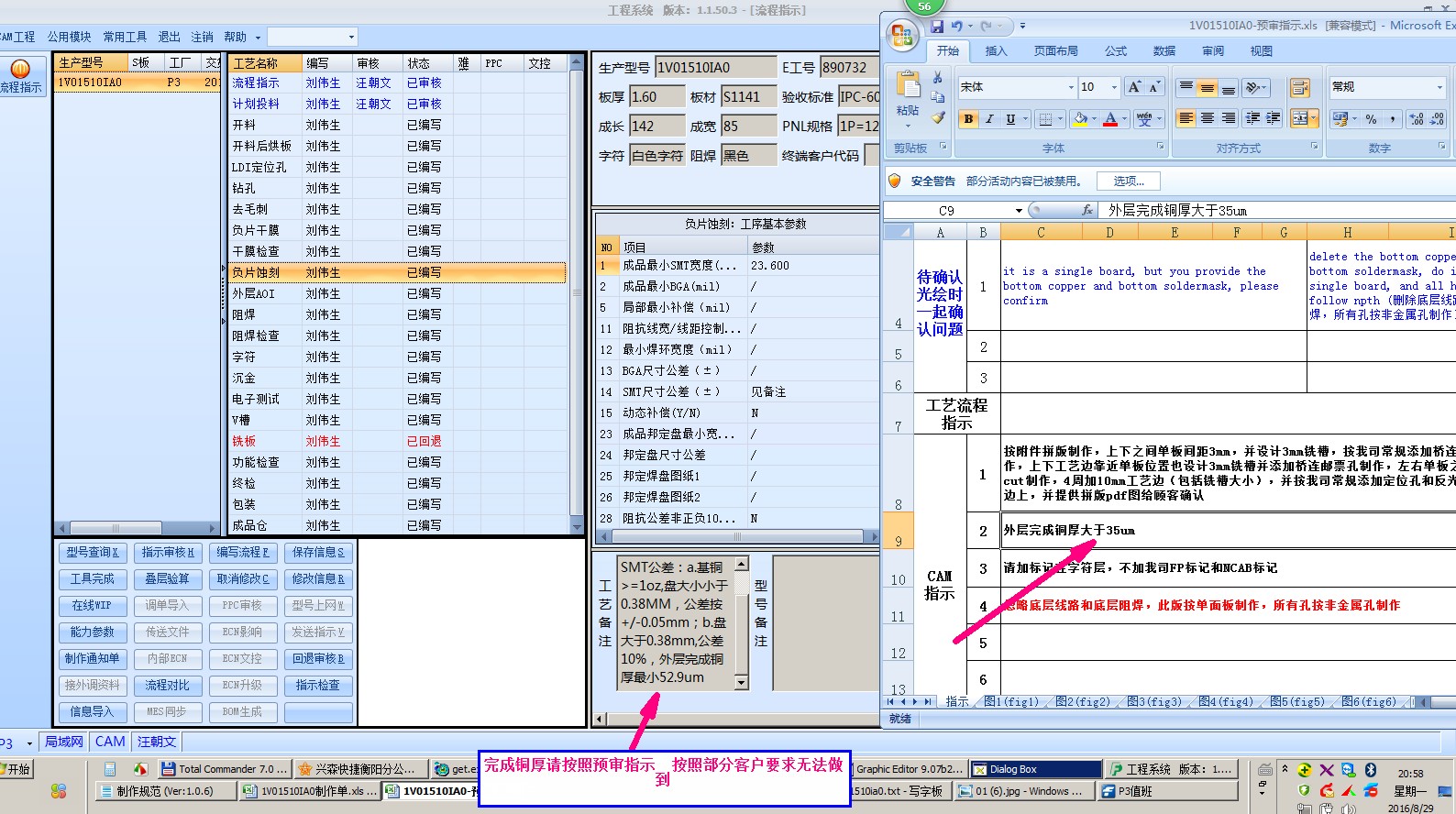Open the top toolbar combo box dropdown

pyautogui.click(x=351, y=37)
